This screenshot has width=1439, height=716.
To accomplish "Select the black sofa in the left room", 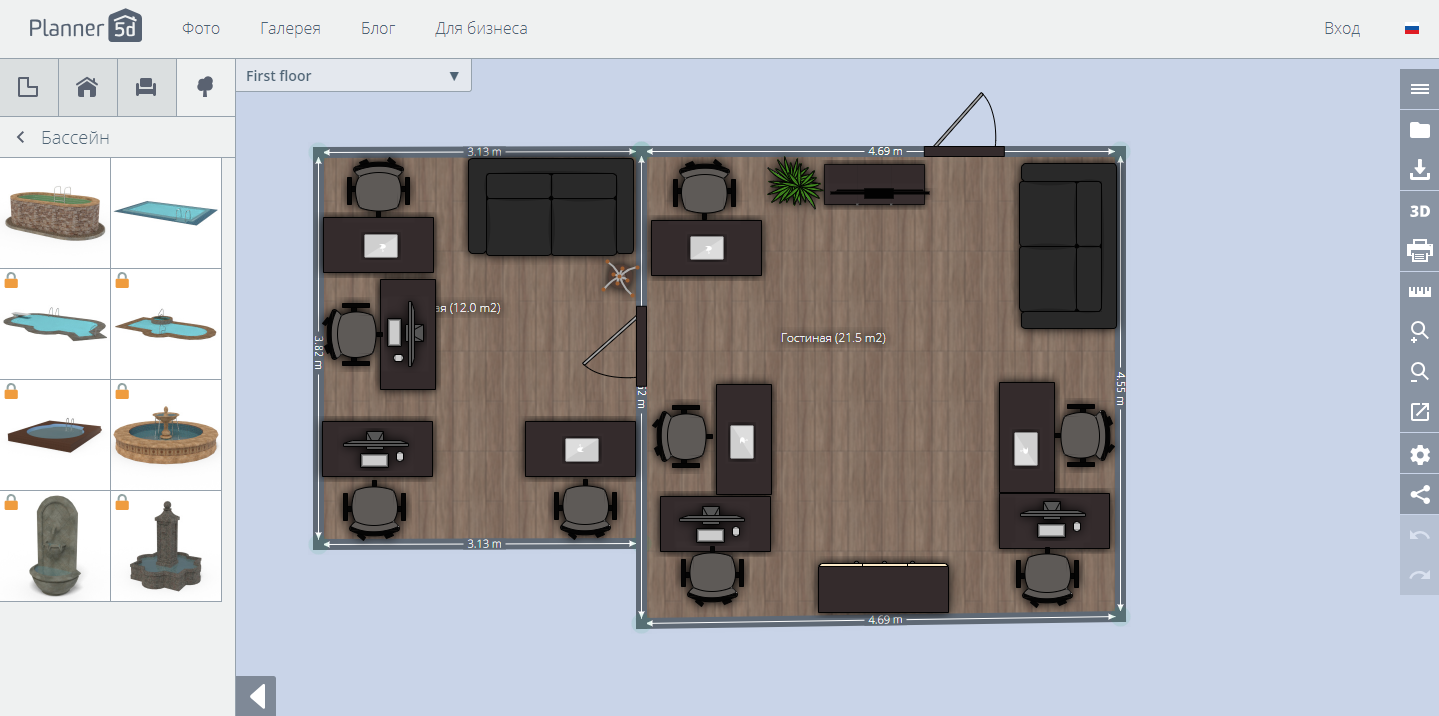I will click(551, 206).
